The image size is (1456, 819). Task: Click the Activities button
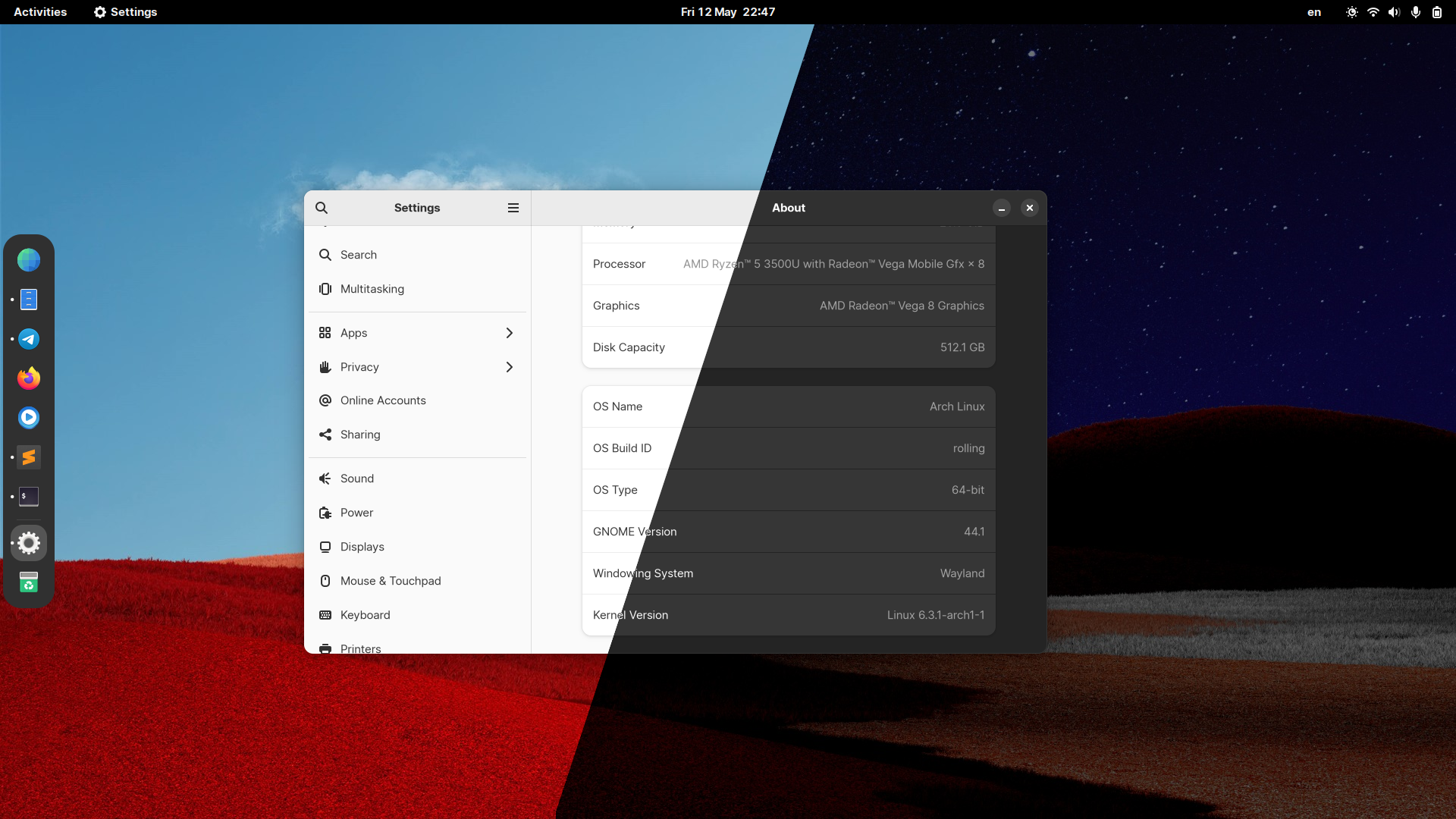[40, 12]
